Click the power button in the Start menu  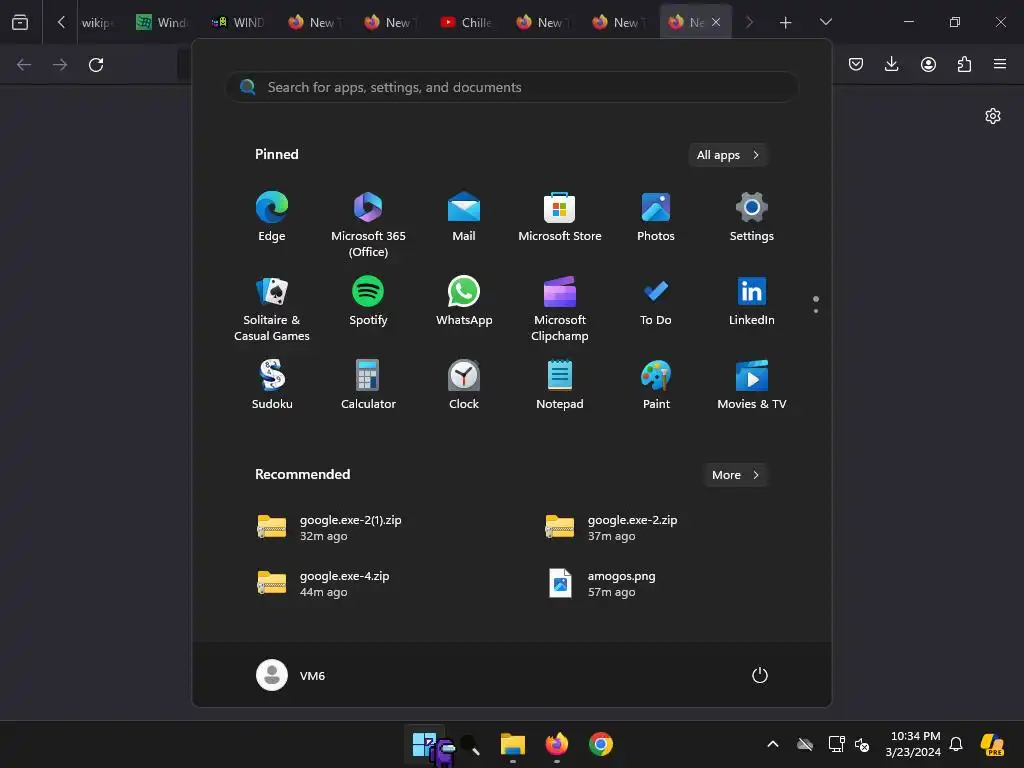(x=760, y=675)
